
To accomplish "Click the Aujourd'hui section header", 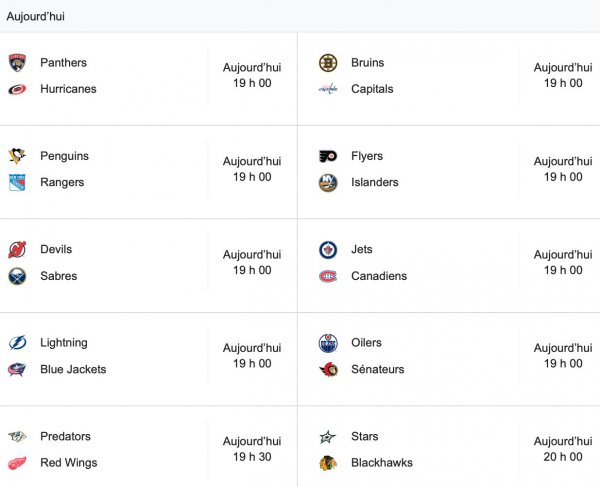I will coord(36,16).
